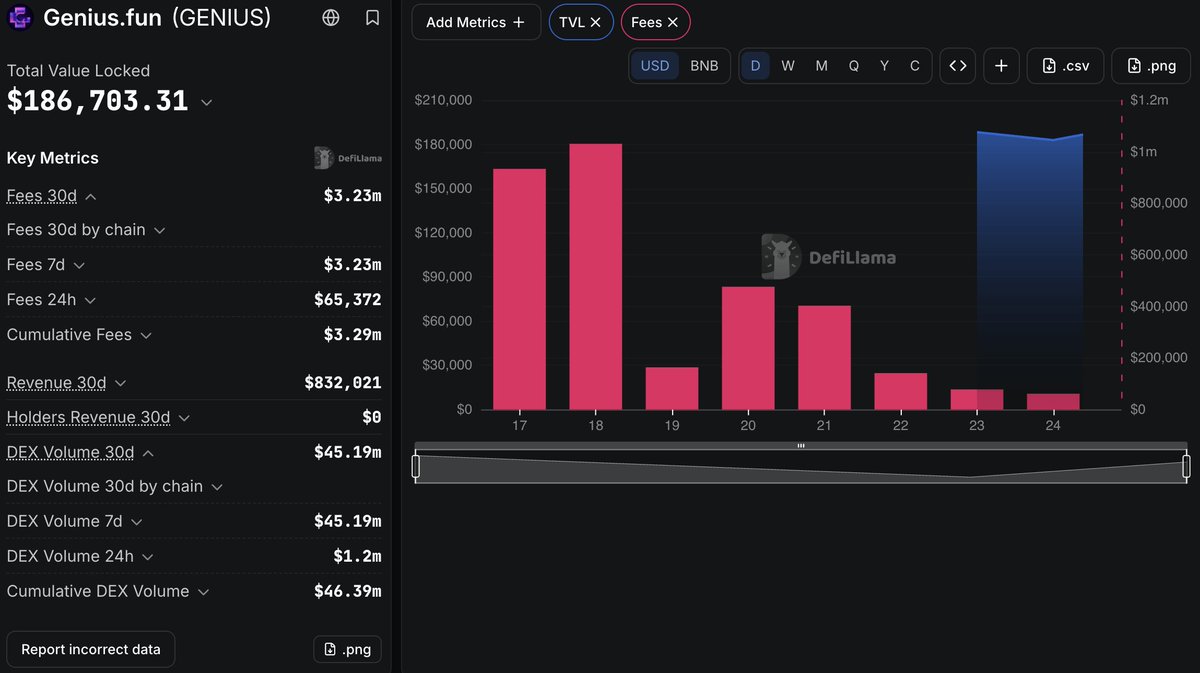The height and width of the screenshot is (673, 1200).
Task: Click the fees bar for day 18
Action: (596, 277)
